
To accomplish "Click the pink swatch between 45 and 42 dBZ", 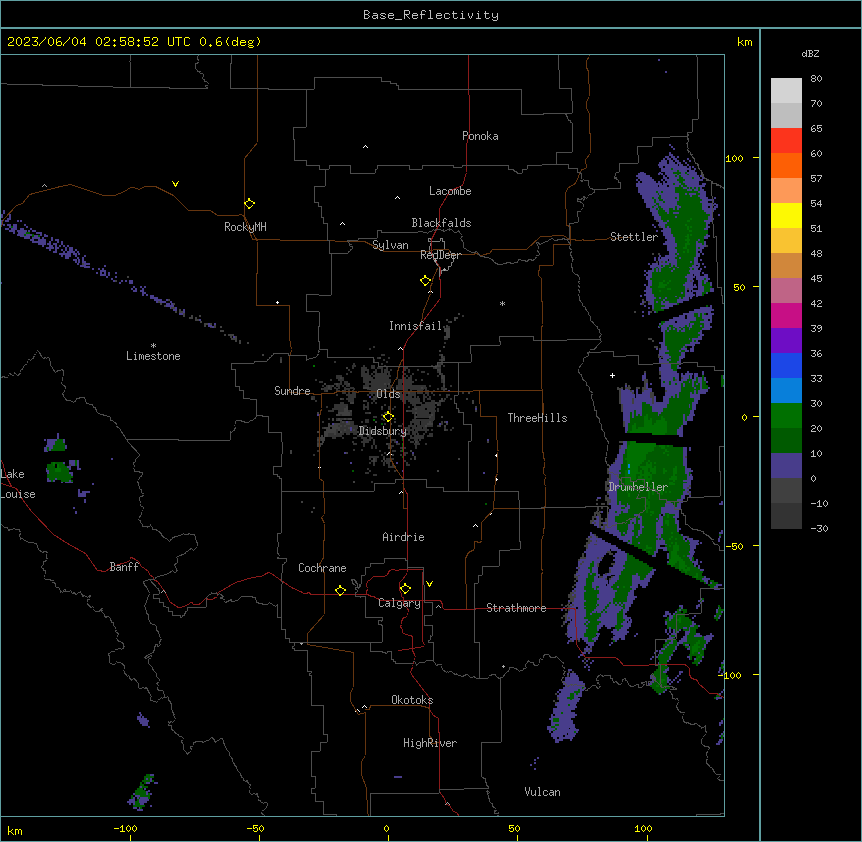I will tap(786, 291).
